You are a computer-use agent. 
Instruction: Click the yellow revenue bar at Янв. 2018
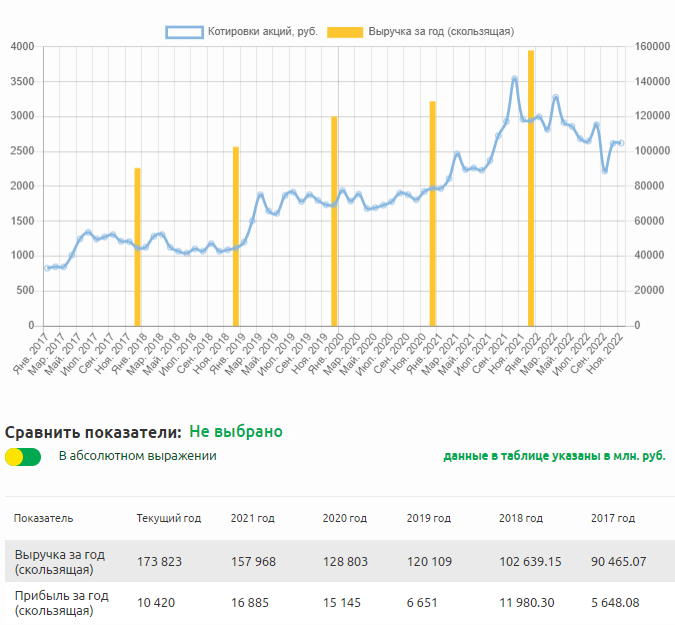point(138,246)
